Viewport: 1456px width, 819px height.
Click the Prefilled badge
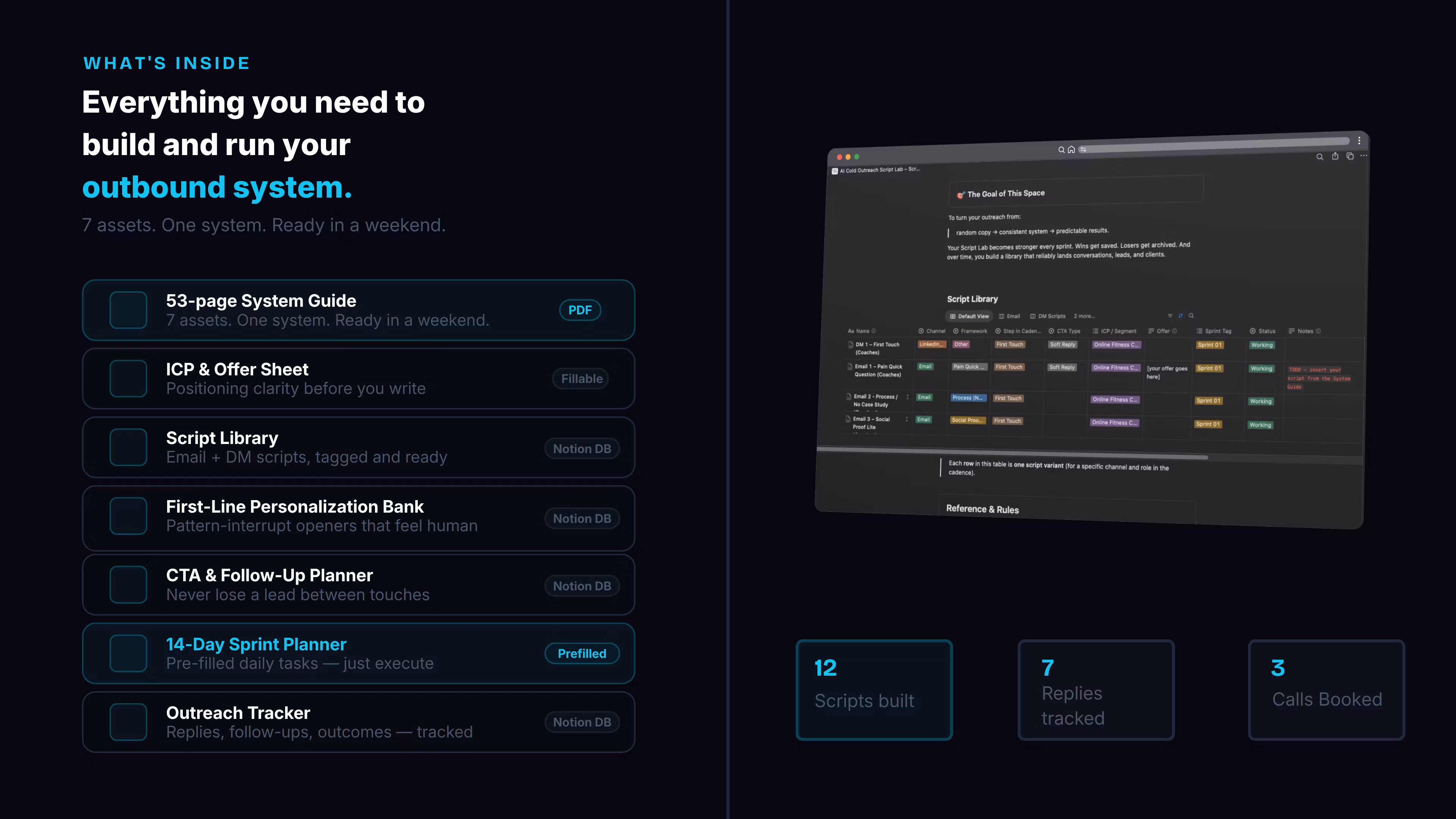tap(582, 653)
